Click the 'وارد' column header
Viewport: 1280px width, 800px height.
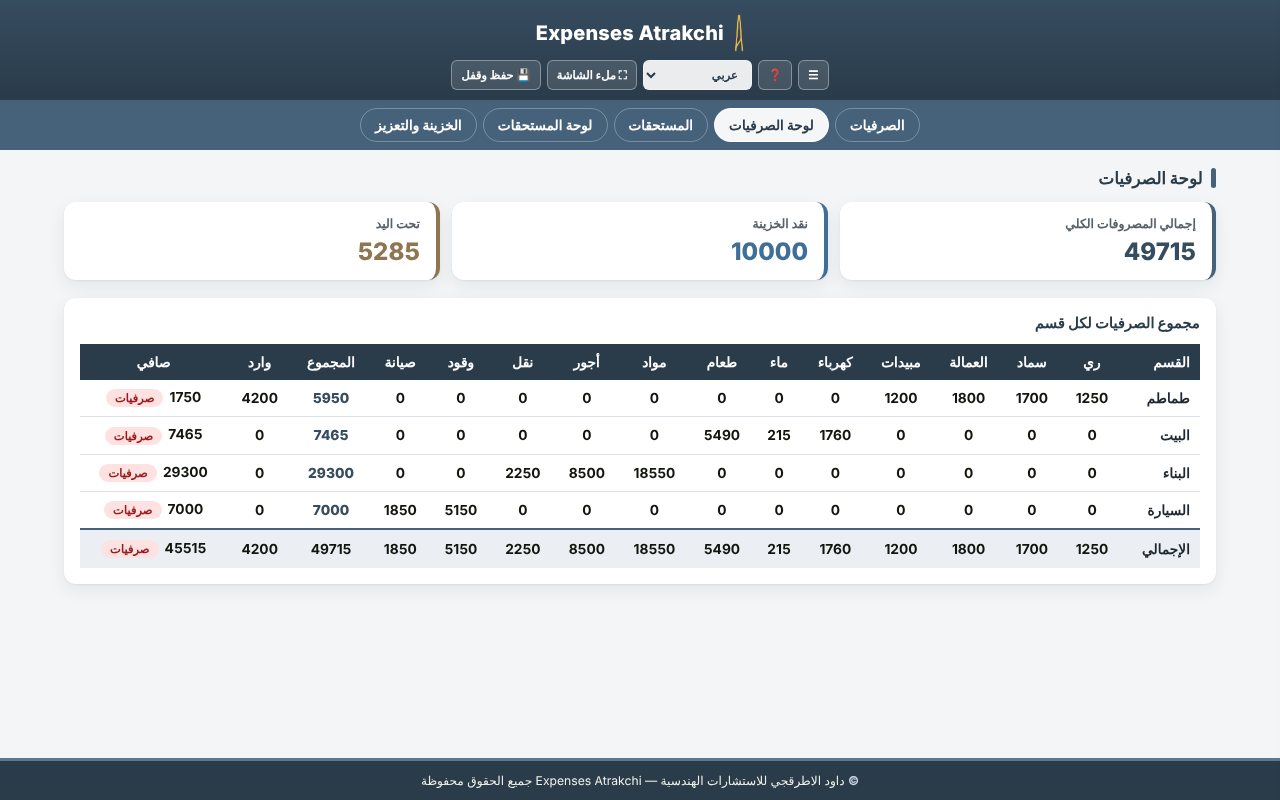click(260, 362)
